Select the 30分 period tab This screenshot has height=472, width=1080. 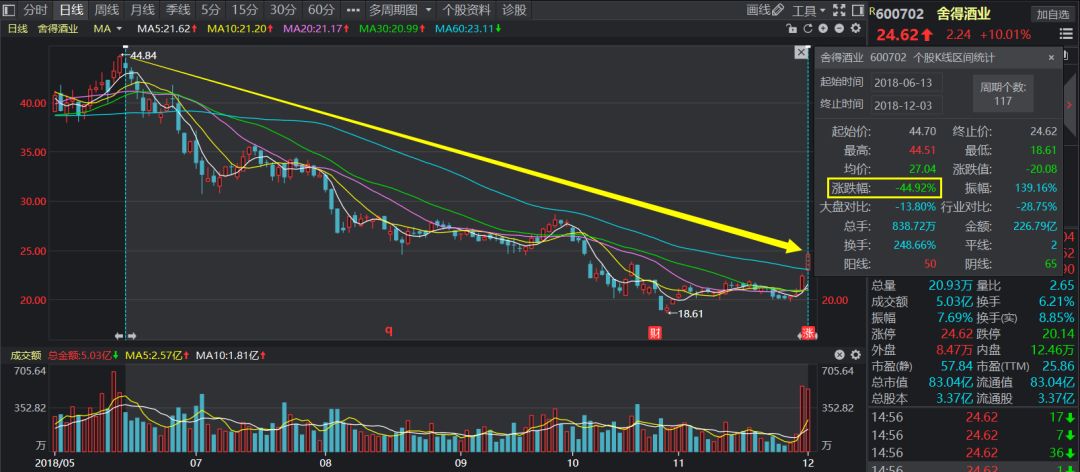click(x=282, y=10)
